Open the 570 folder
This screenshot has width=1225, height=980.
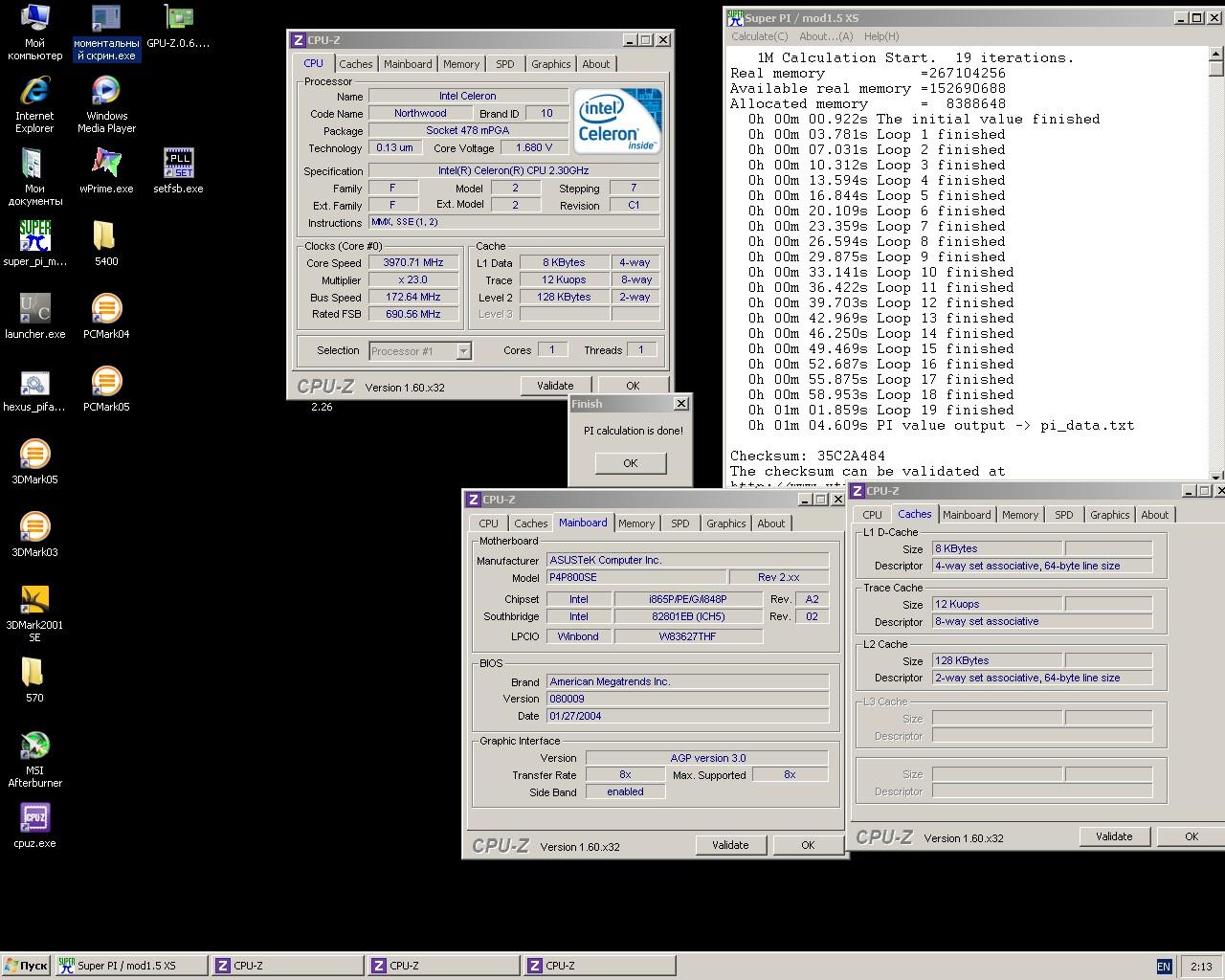[34, 680]
